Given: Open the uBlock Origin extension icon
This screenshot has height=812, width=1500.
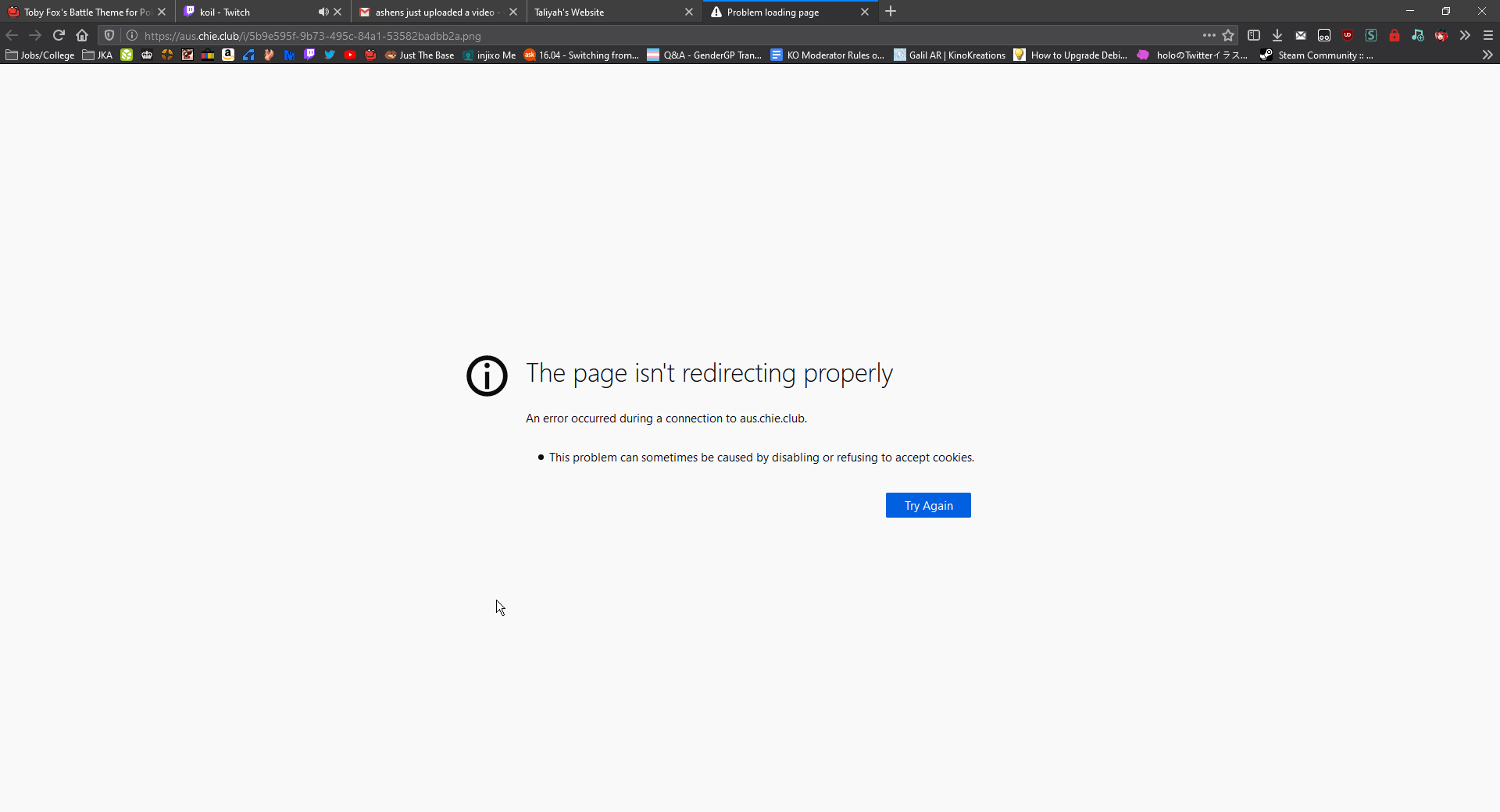Looking at the screenshot, I should point(1348,35).
